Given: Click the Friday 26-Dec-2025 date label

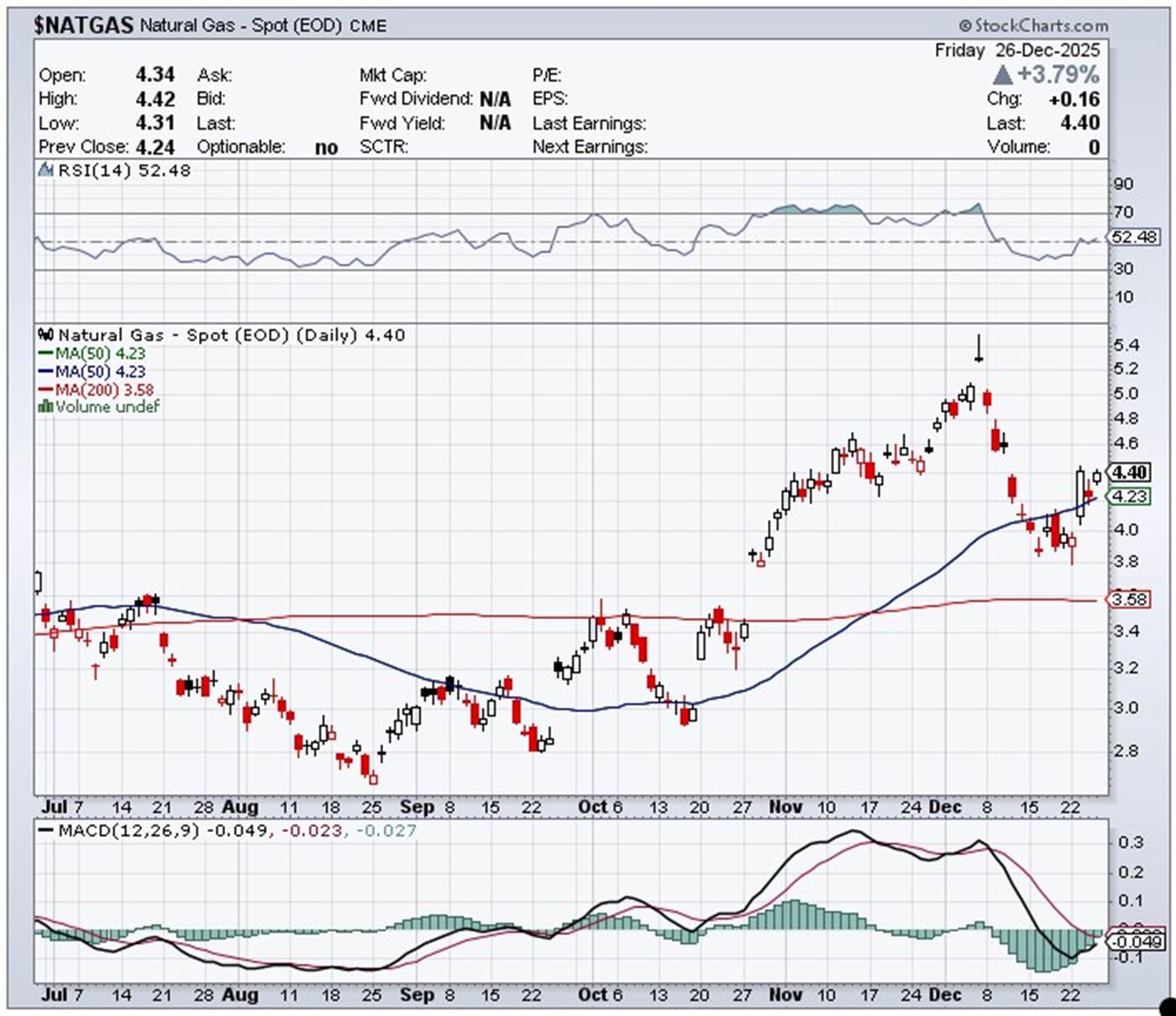Looking at the screenshot, I should [1016, 50].
